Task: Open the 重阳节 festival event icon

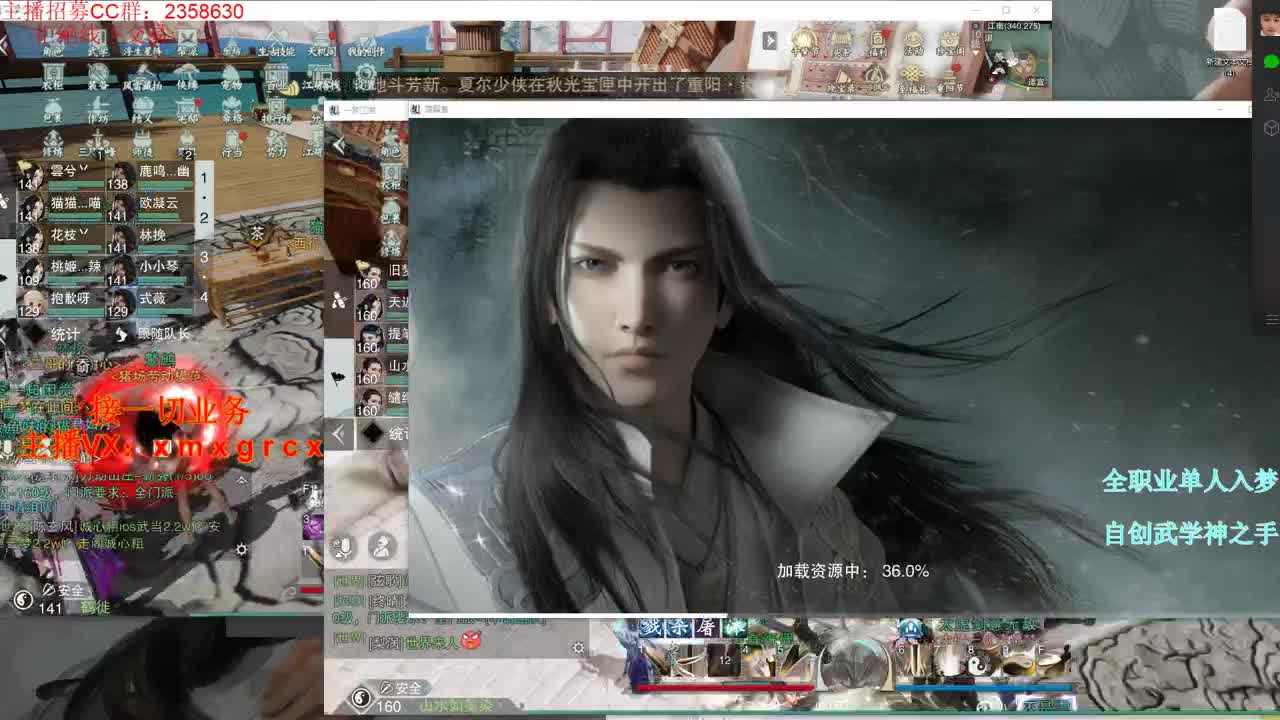Action: [x=949, y=78]
